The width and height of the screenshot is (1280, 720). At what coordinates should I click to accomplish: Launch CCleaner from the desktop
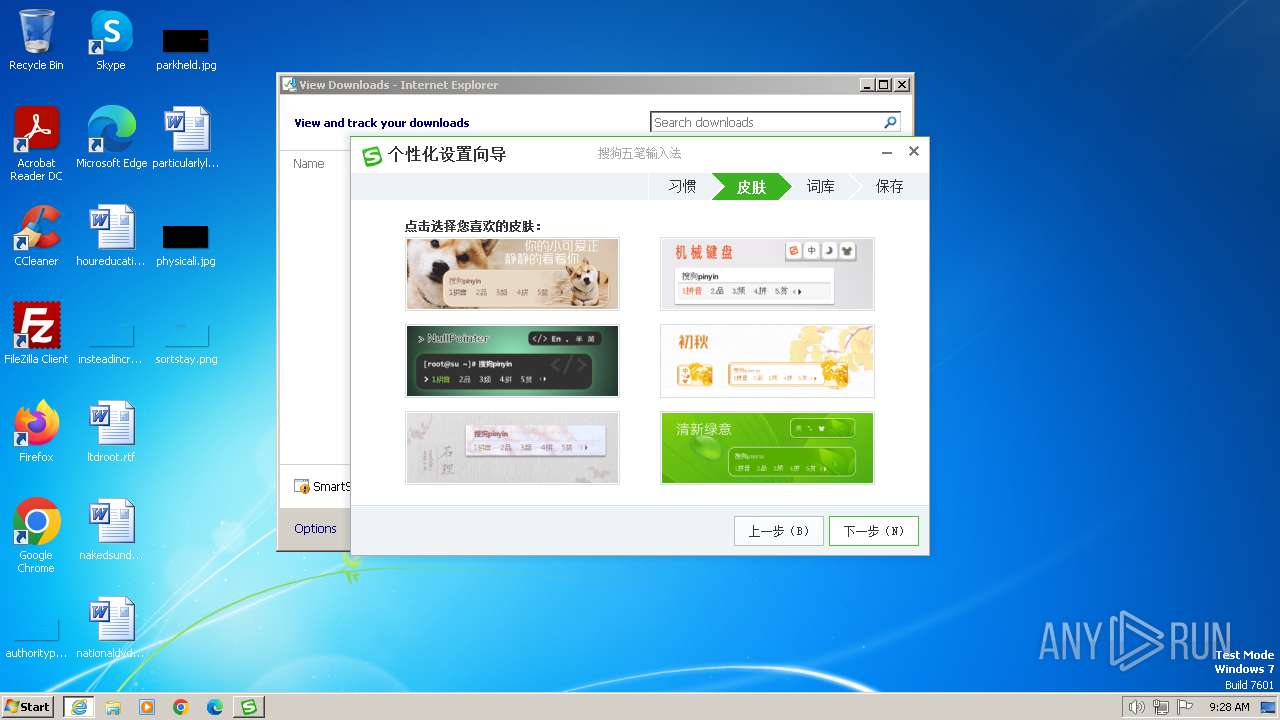tap(36, 236)
